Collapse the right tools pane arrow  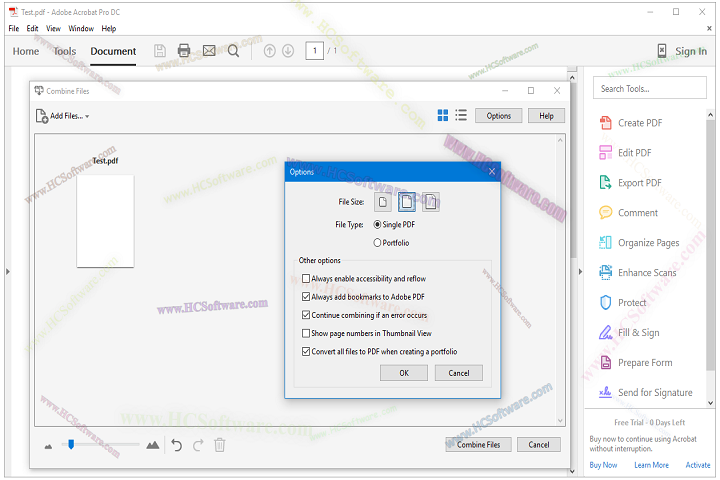coord(580,272)
